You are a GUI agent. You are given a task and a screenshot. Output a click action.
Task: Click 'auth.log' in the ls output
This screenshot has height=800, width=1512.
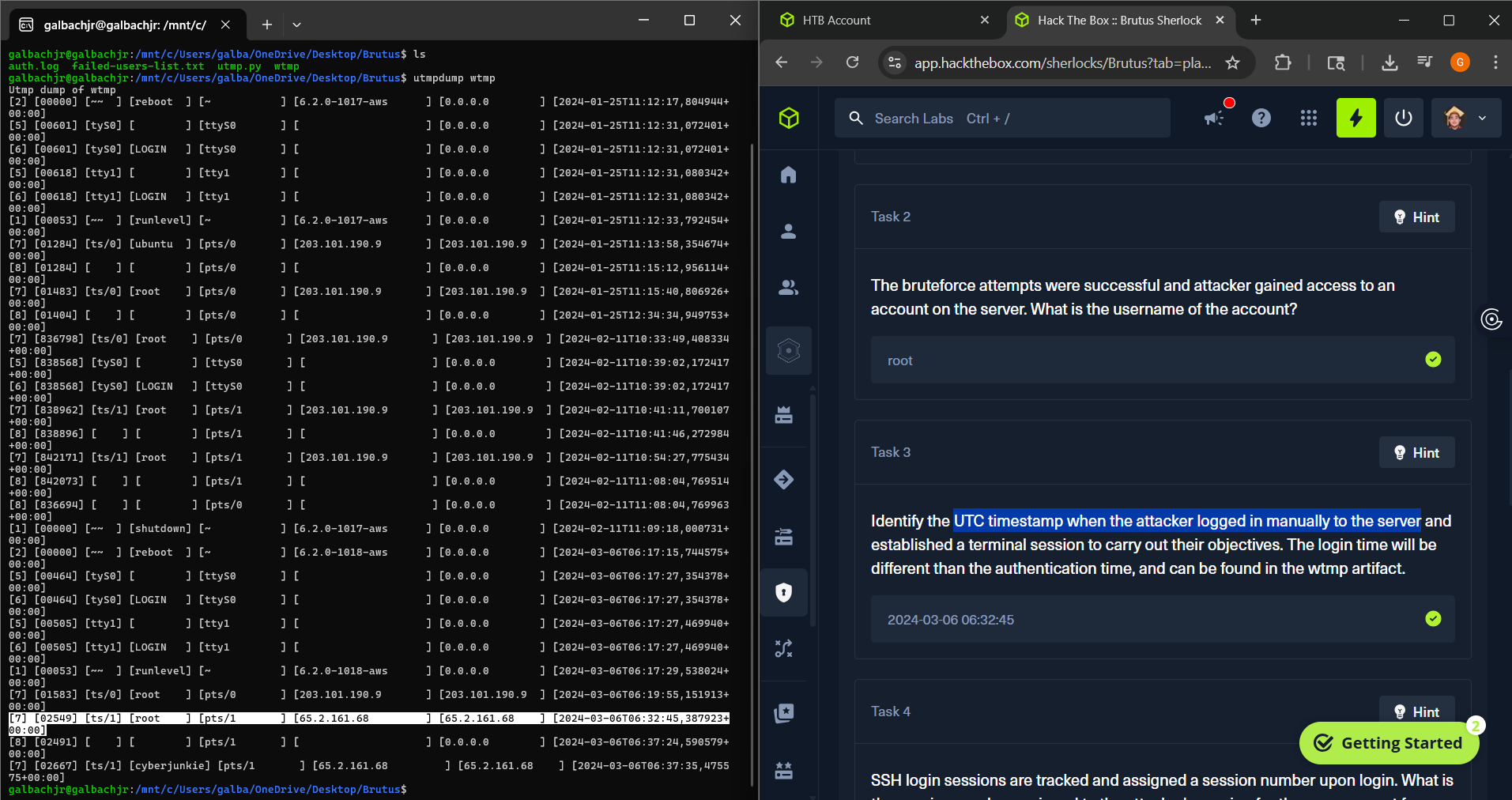click(x=34, y=66)
